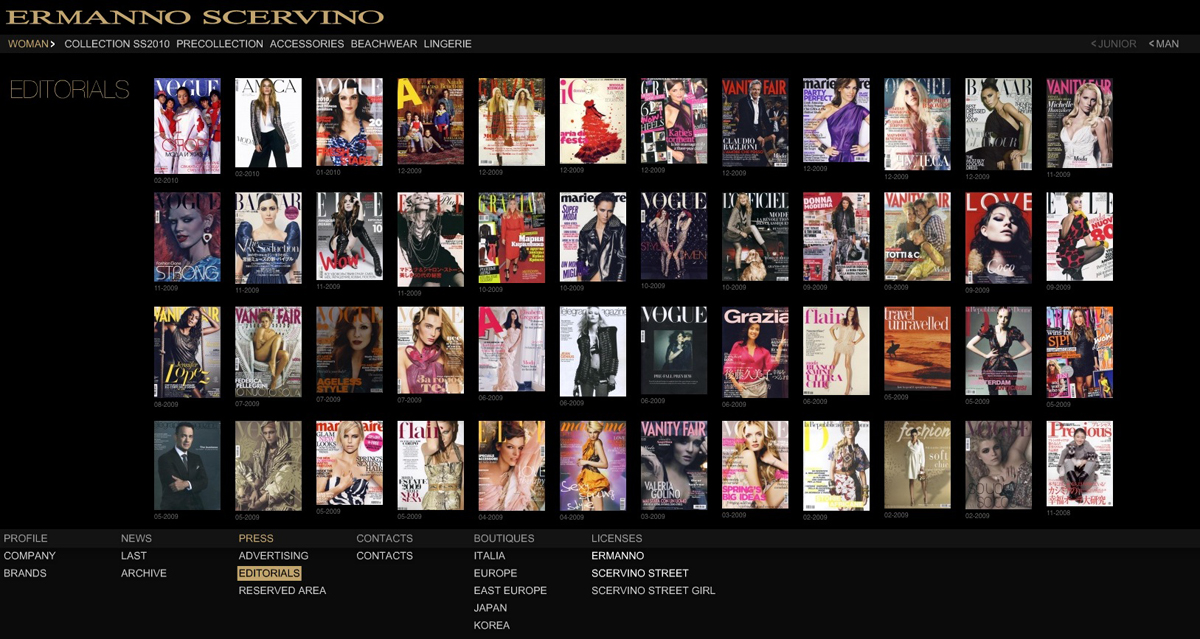Go to COLLECTION SS2010

coord(118,44)
